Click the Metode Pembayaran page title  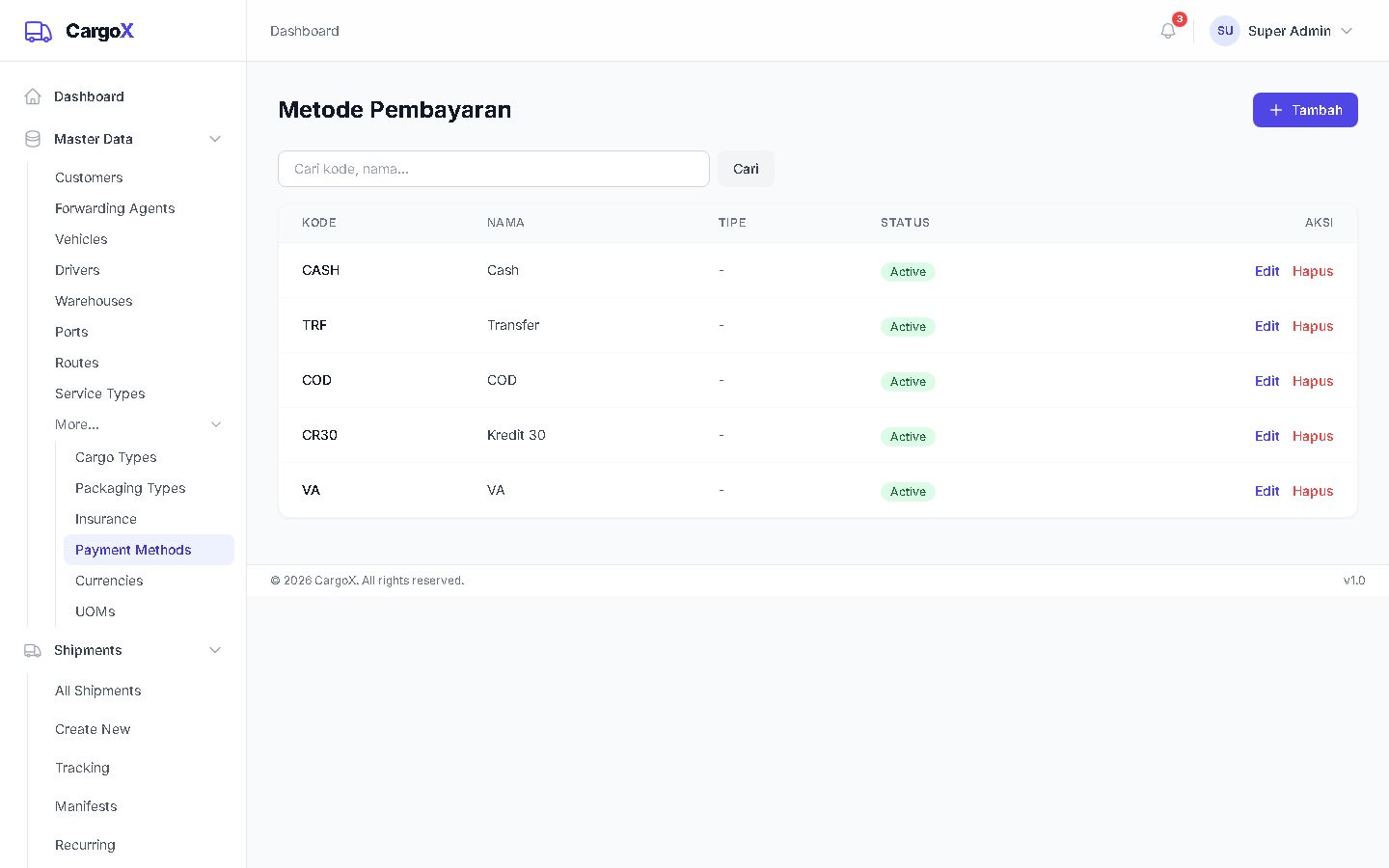tap(395, 110)
